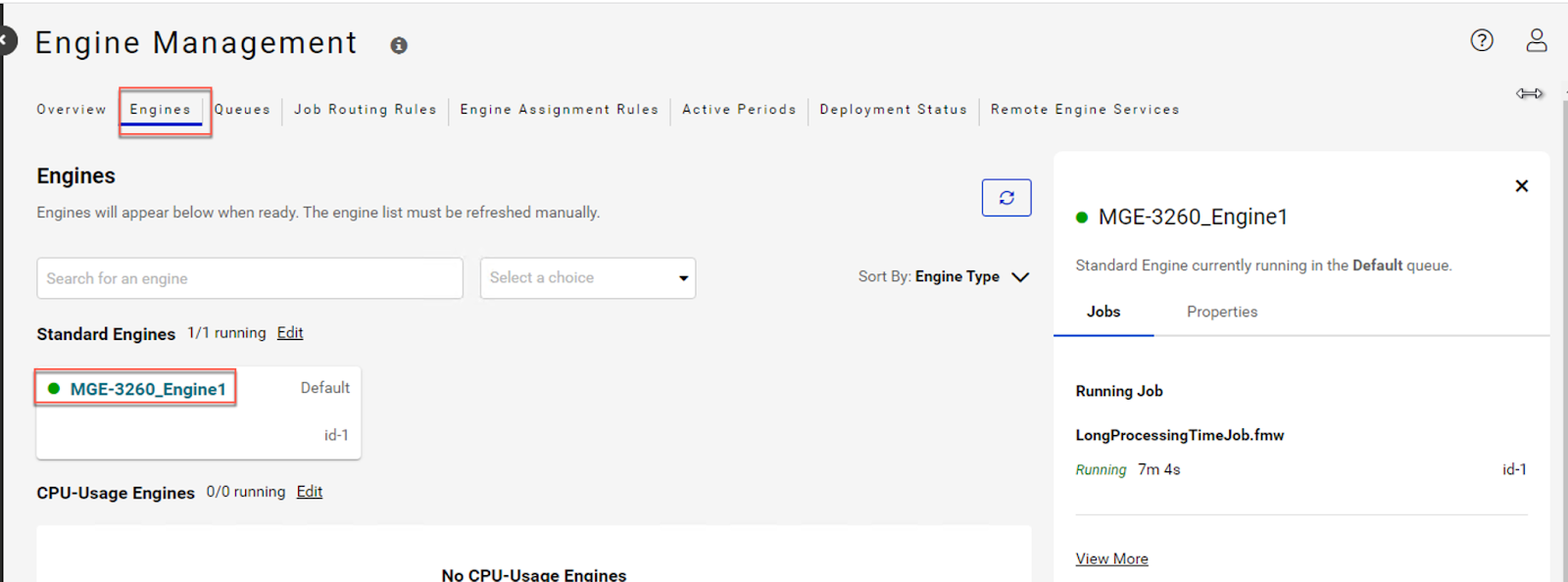
Task: Click the id-1 label on the engine card
Action: point(336,435)
